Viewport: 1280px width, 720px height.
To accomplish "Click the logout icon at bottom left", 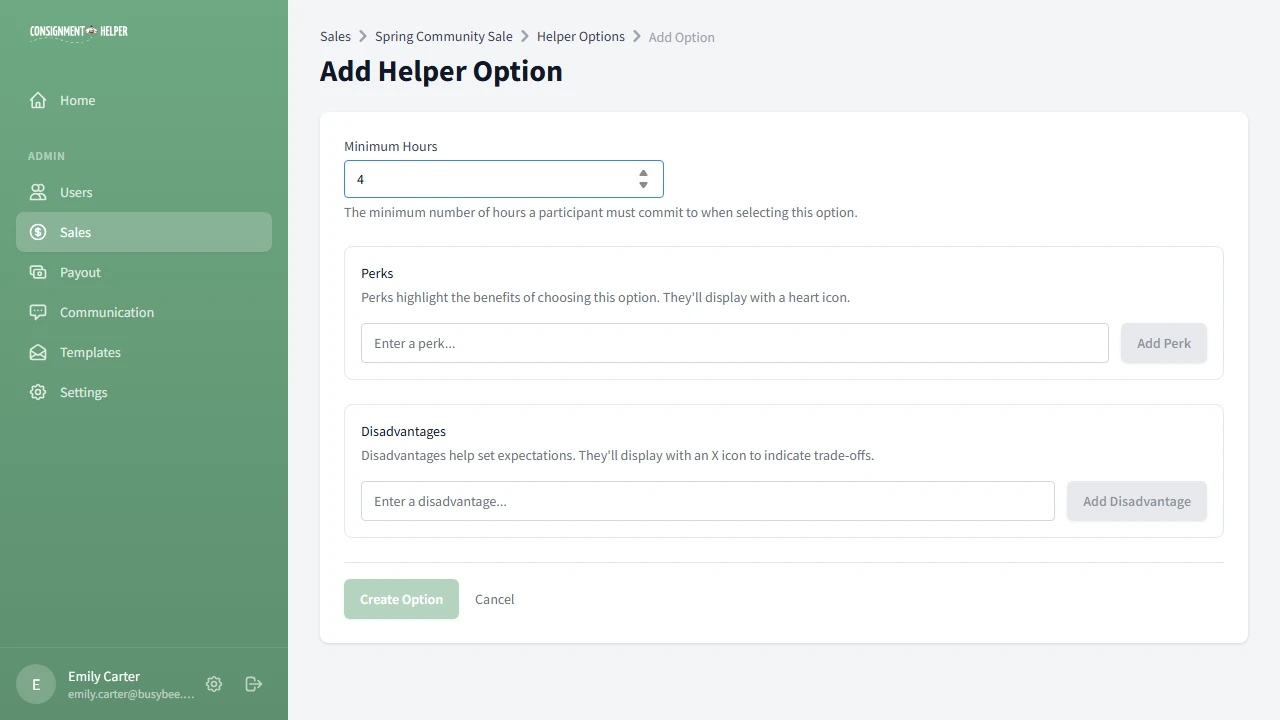I will pos(253,684).
